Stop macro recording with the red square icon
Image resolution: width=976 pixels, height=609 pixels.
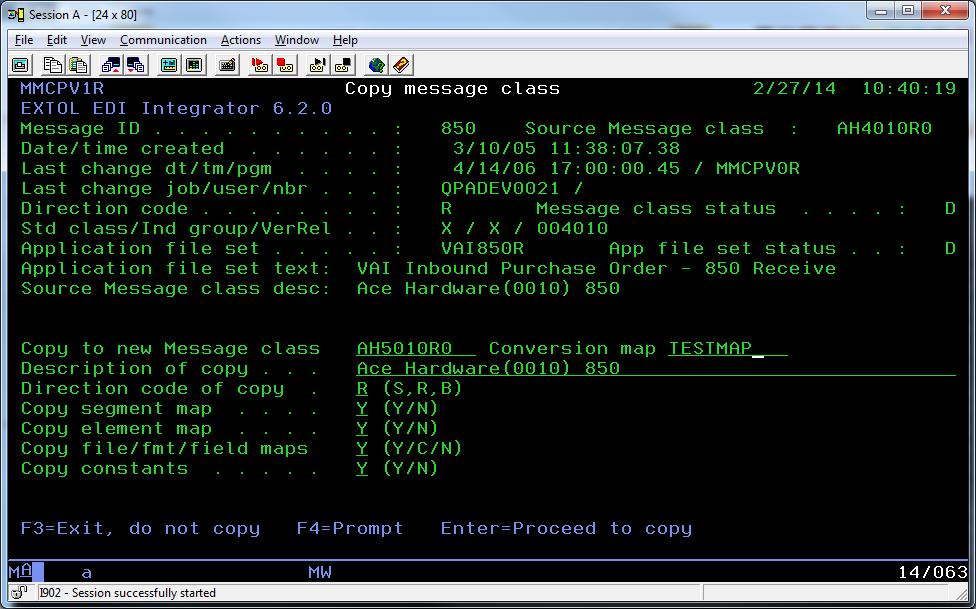click(285, 65)
